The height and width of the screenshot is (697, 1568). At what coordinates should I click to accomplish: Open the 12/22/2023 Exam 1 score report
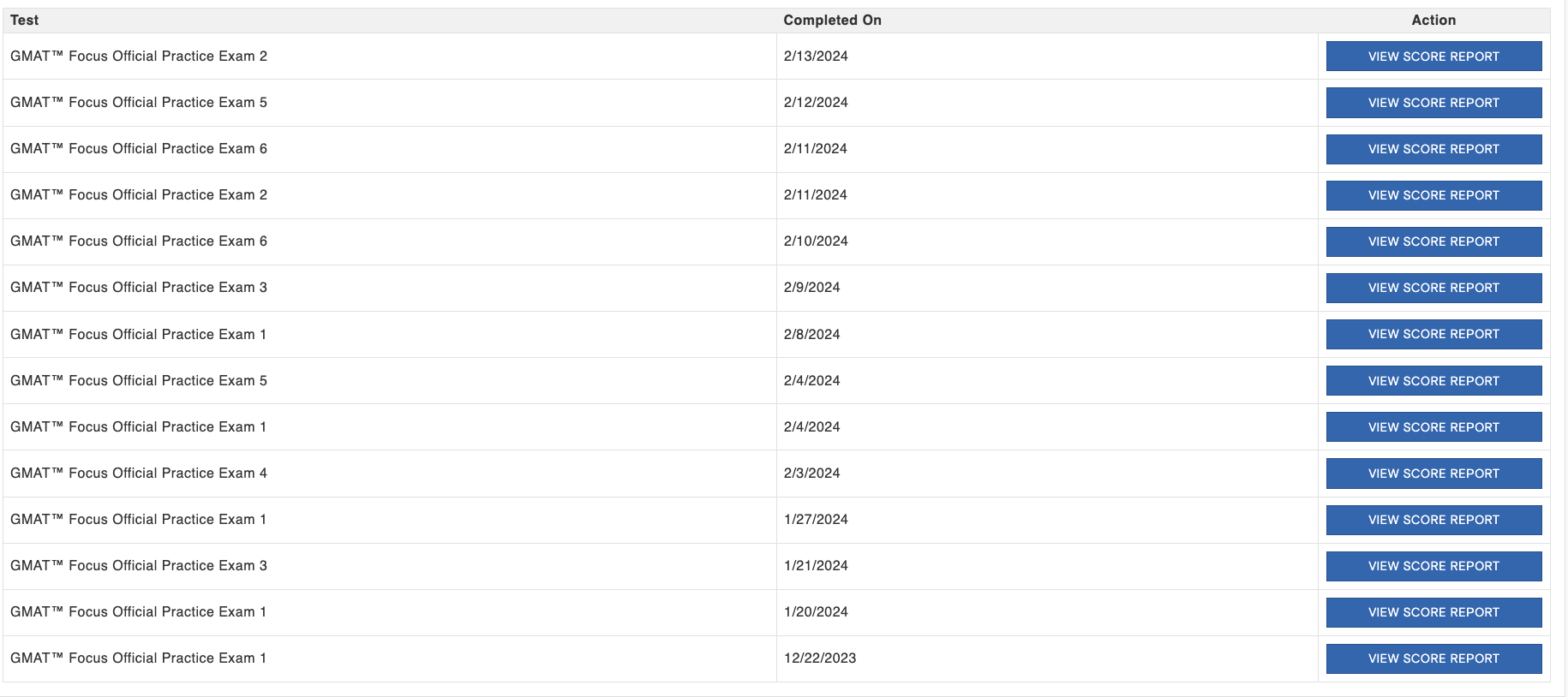tap(1433, 658)
